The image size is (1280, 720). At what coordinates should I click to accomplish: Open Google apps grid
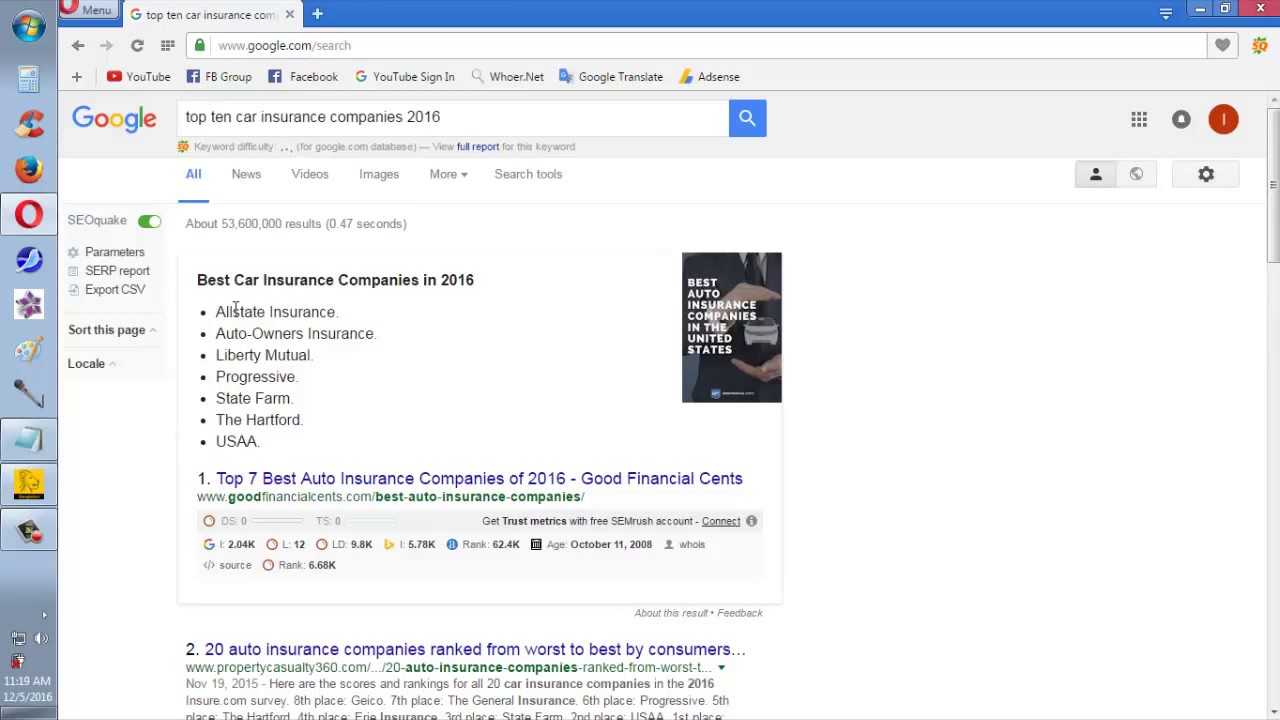coord(1139,119)
